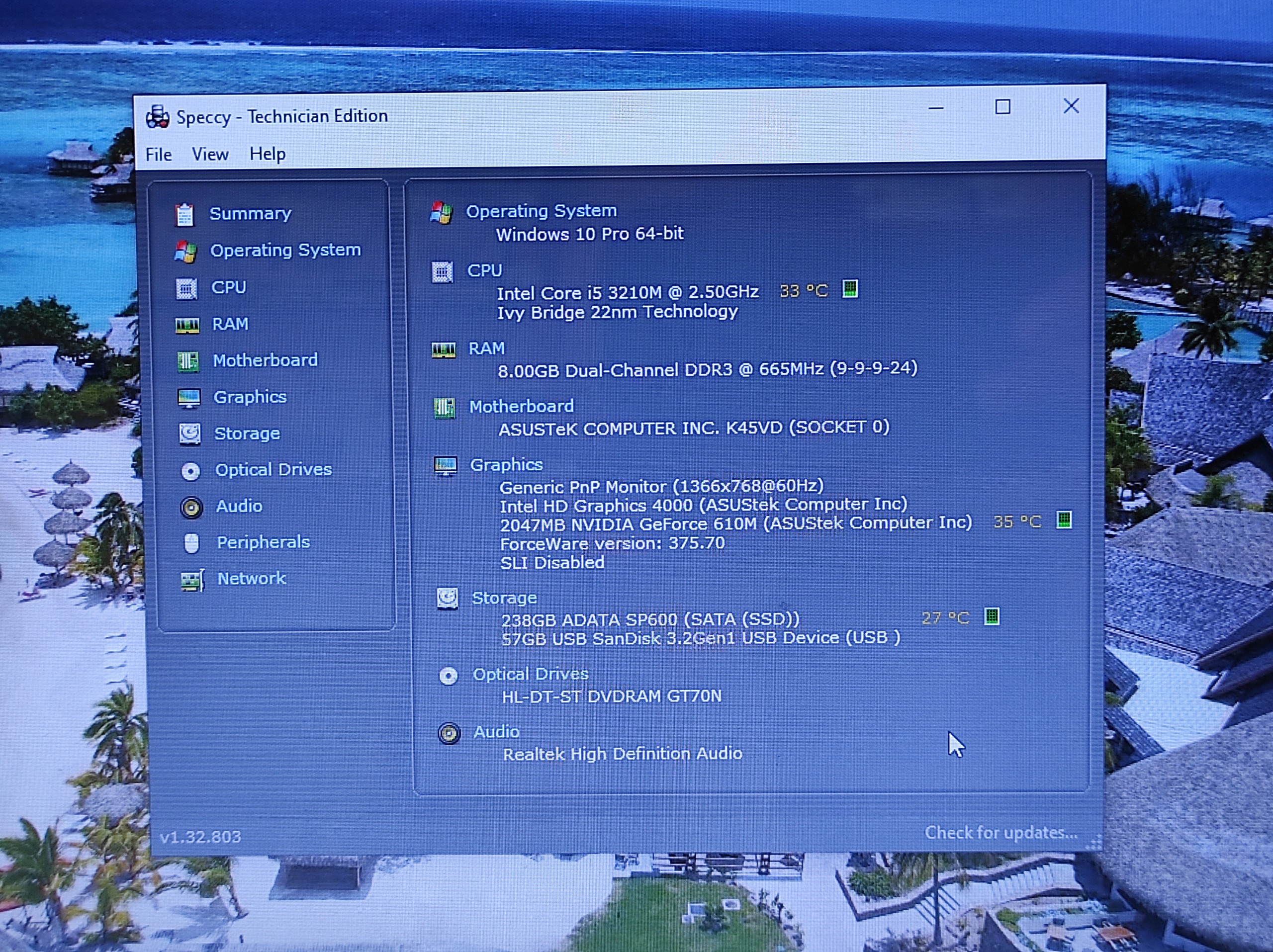Image resolution: width=1273 pixels, height=952 pixels.
Task: Open the Optical Drives heading in summary
Action: (530, 674)
